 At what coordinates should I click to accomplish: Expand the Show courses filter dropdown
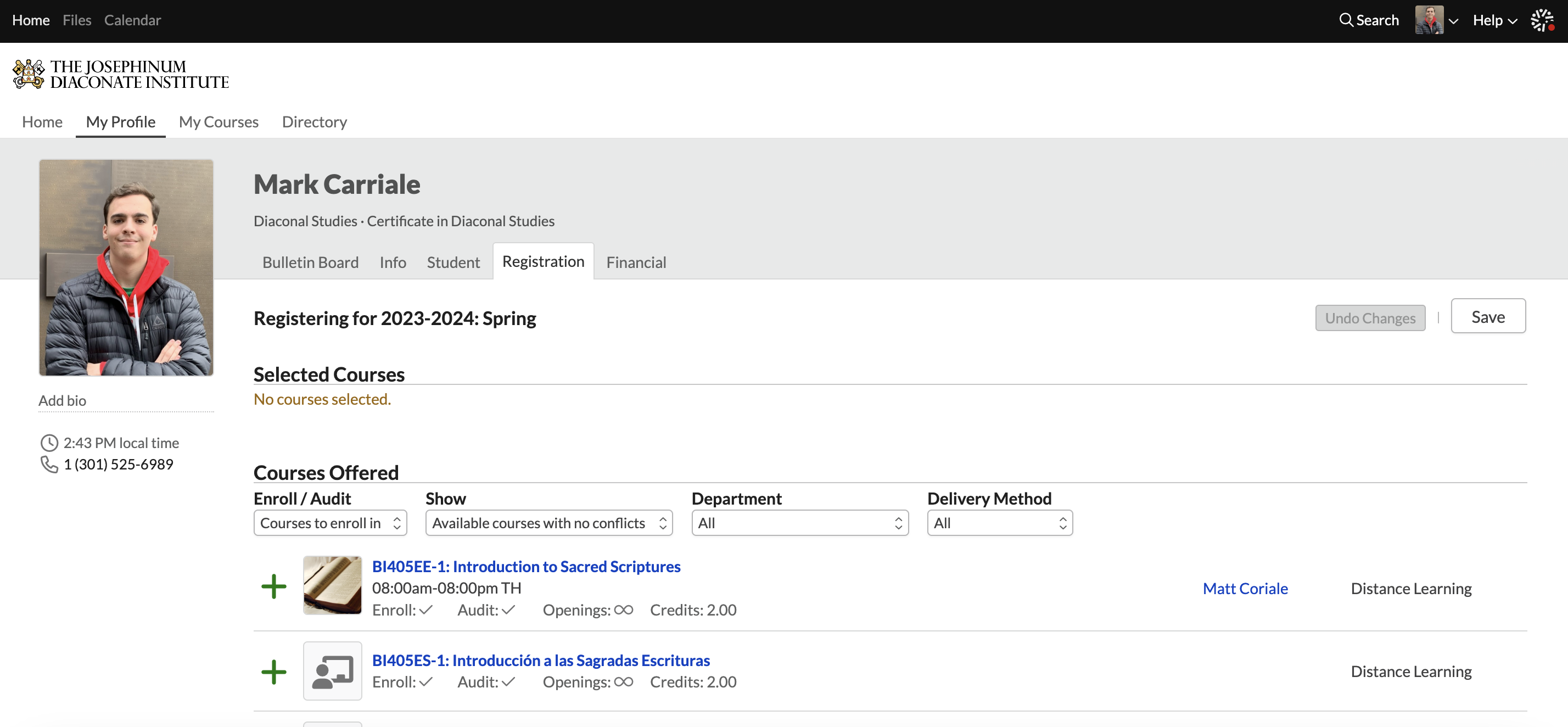point(548,523)
